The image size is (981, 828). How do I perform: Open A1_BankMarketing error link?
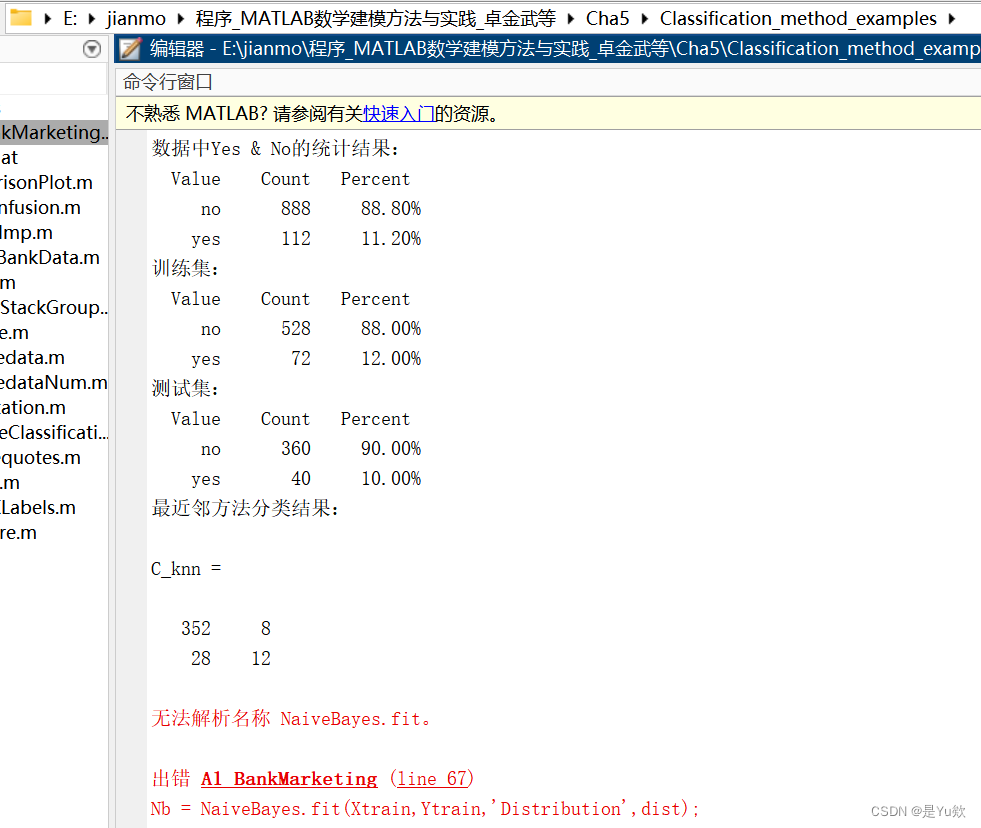pyautogui.click(x=289, y=779)
